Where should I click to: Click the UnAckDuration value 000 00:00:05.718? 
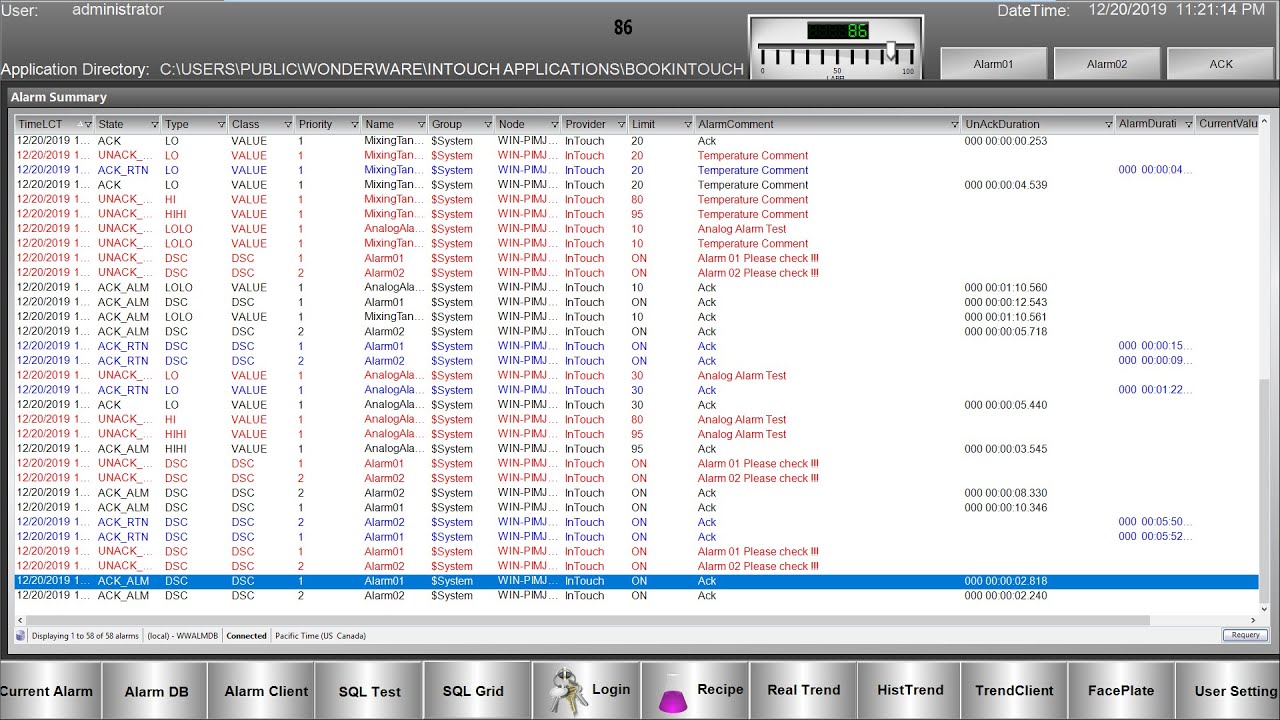(1005, 332)
